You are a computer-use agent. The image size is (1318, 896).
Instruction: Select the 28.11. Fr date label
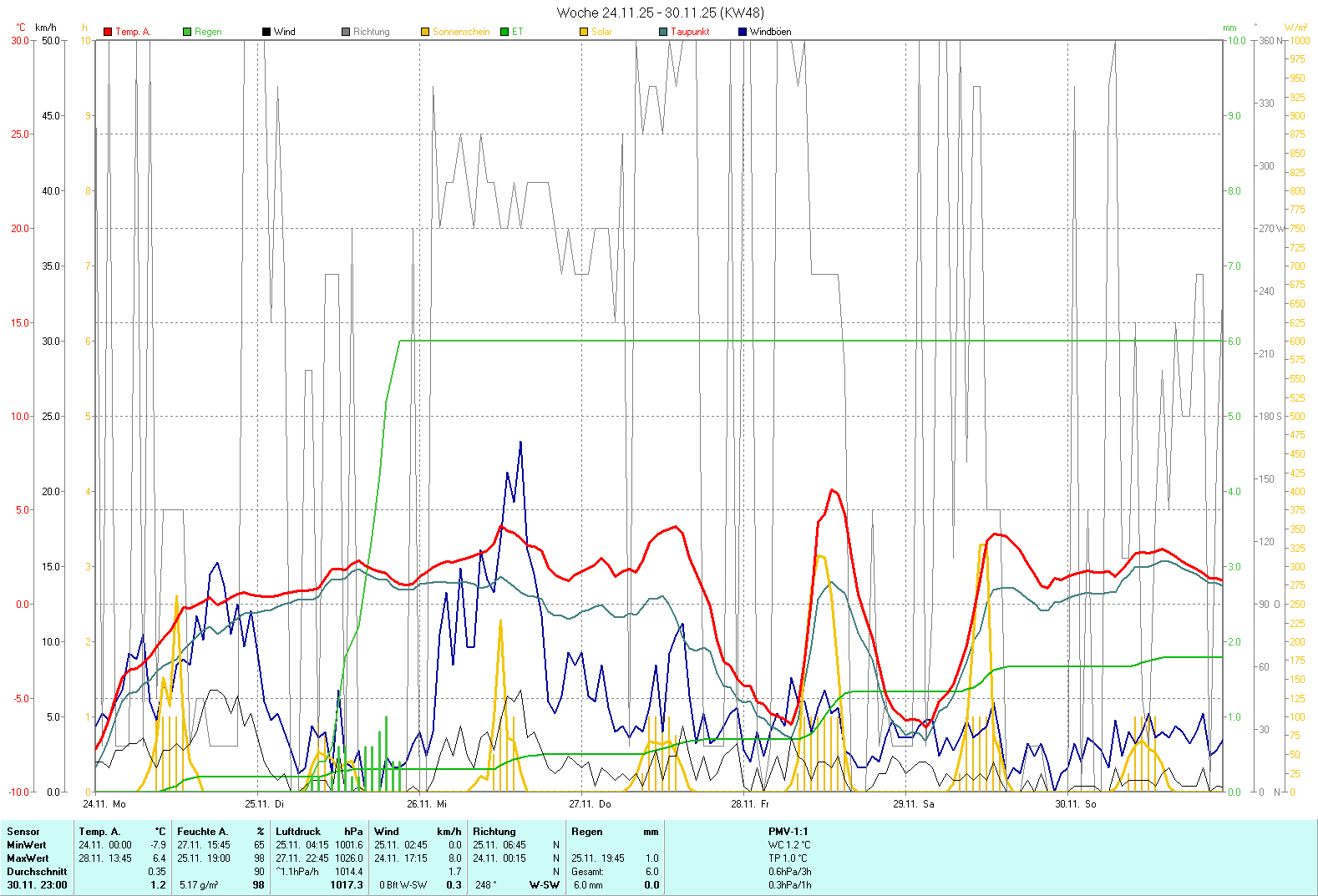tap(750, 804)
